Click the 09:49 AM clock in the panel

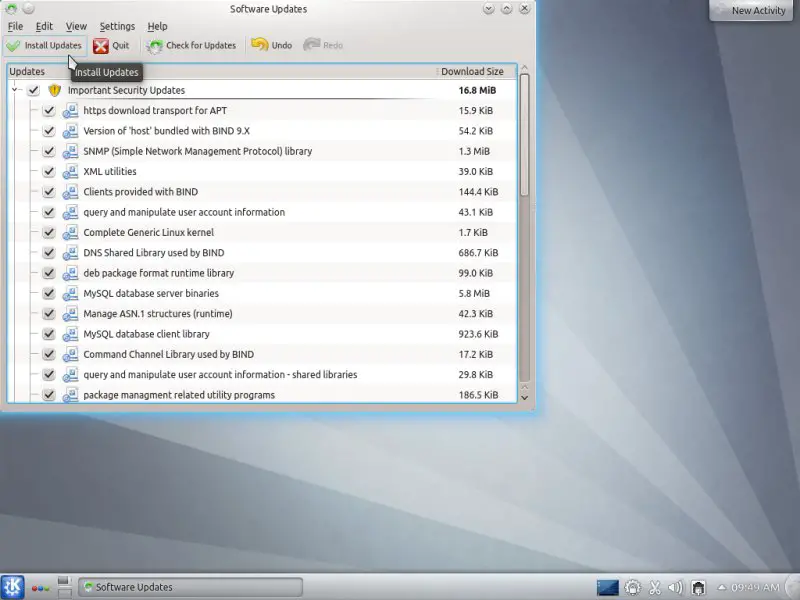point(755,587)
